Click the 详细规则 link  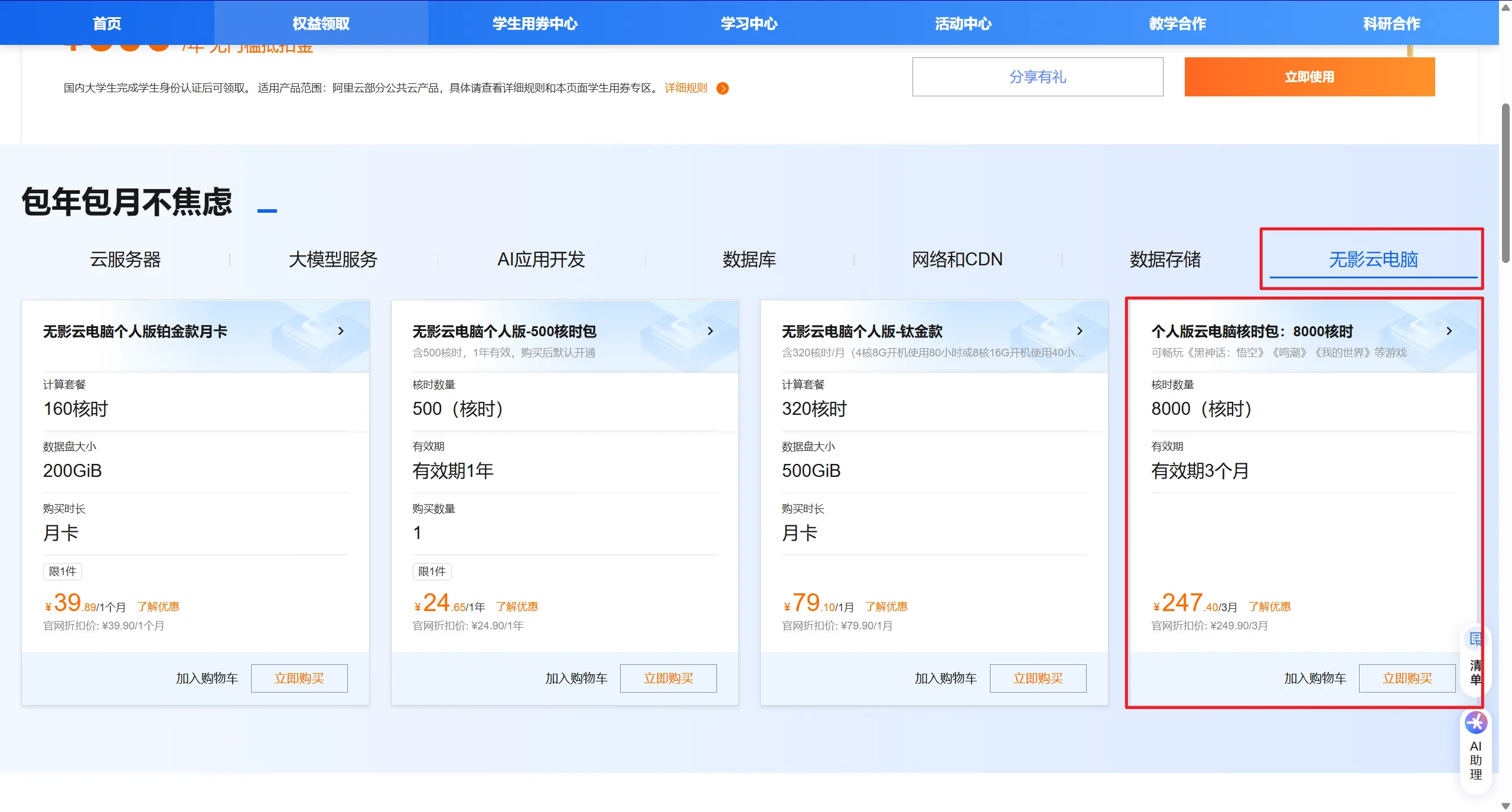click(685, 88)
